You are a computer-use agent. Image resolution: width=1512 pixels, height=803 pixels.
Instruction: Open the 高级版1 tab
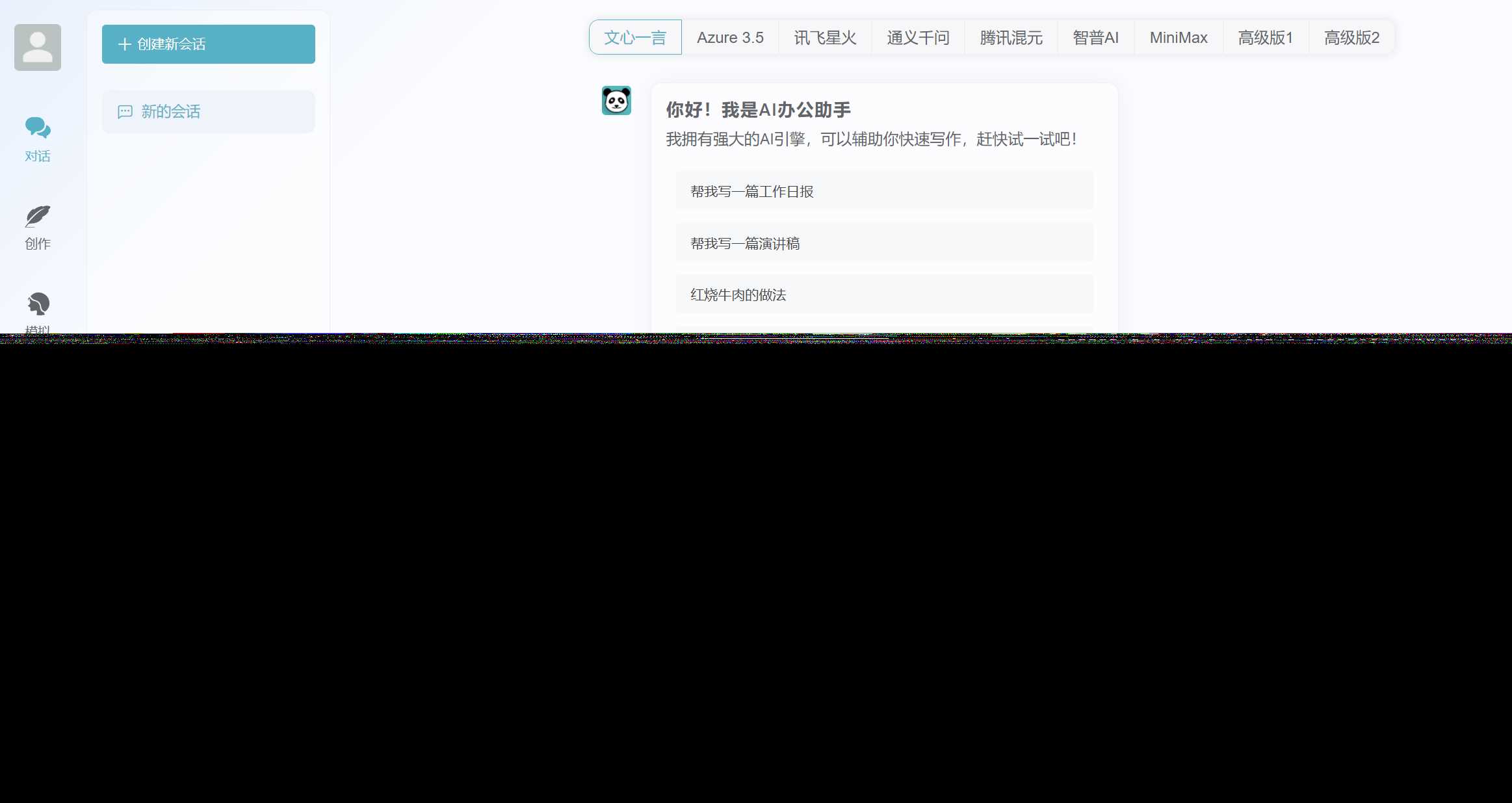point(1264,37)
